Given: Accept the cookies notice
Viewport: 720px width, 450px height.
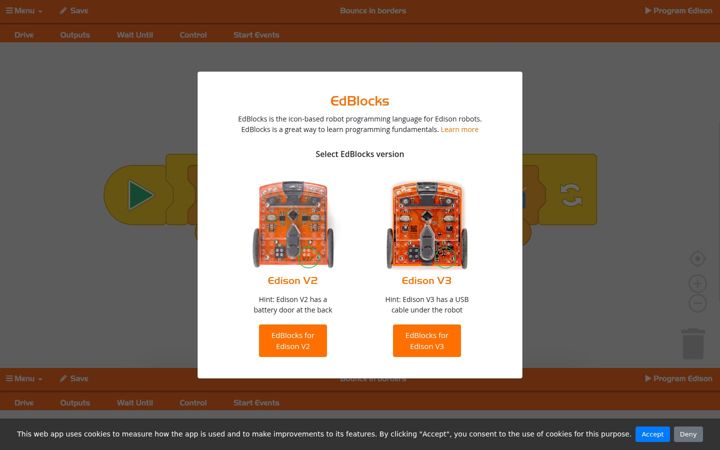Looking at the screenshot, I should (x=652, y=434).
